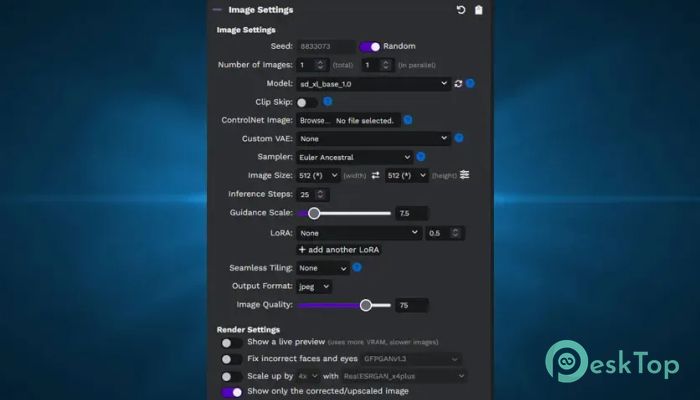Click the Seed input field
Image resolution: width=700 pixels, height=400 pixels.
[326, 46]
